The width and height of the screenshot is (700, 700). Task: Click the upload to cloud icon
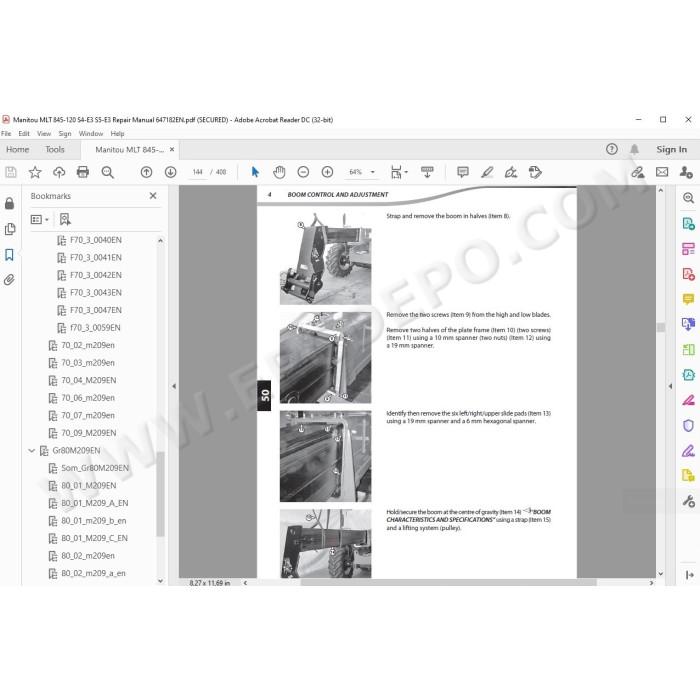tap(59, 172)
